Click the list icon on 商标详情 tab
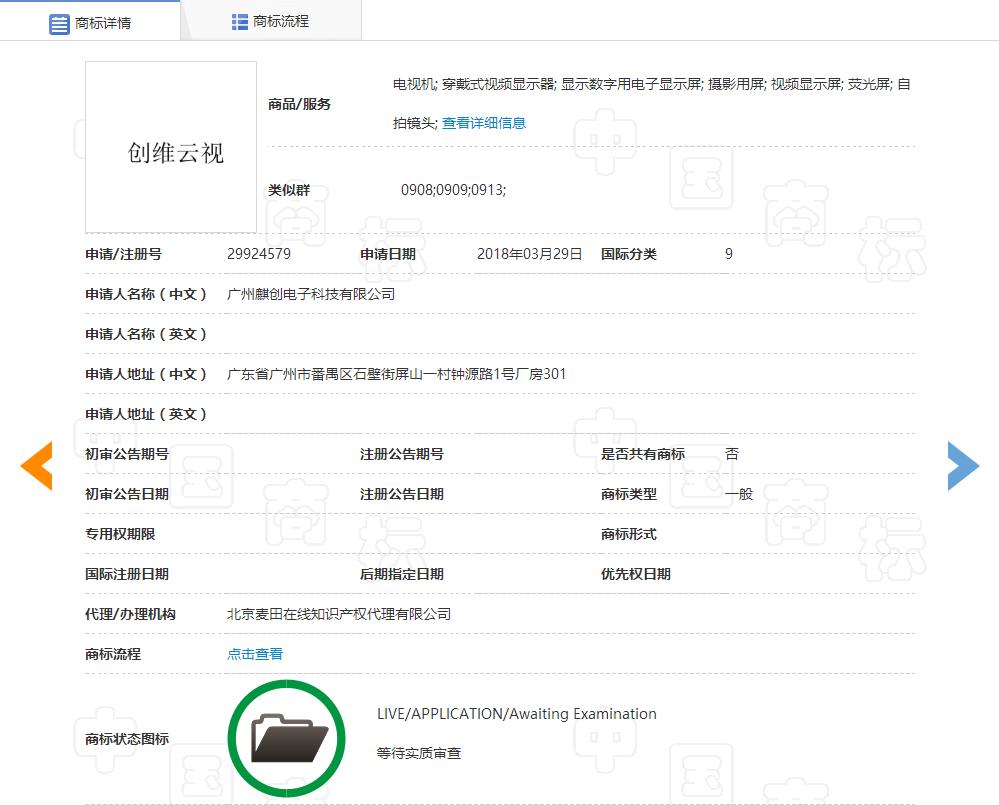 tap(59, 23)
